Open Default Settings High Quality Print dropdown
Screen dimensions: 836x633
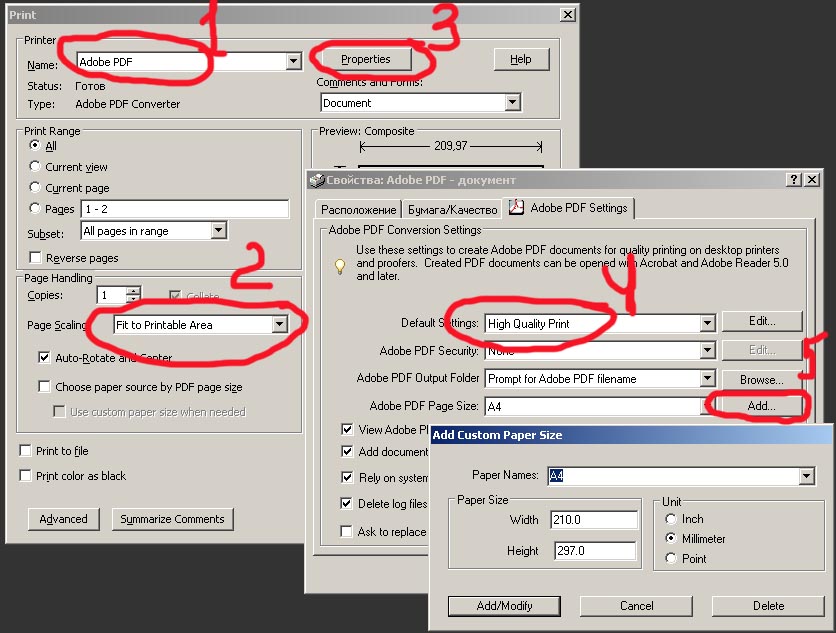coord(707,323)
